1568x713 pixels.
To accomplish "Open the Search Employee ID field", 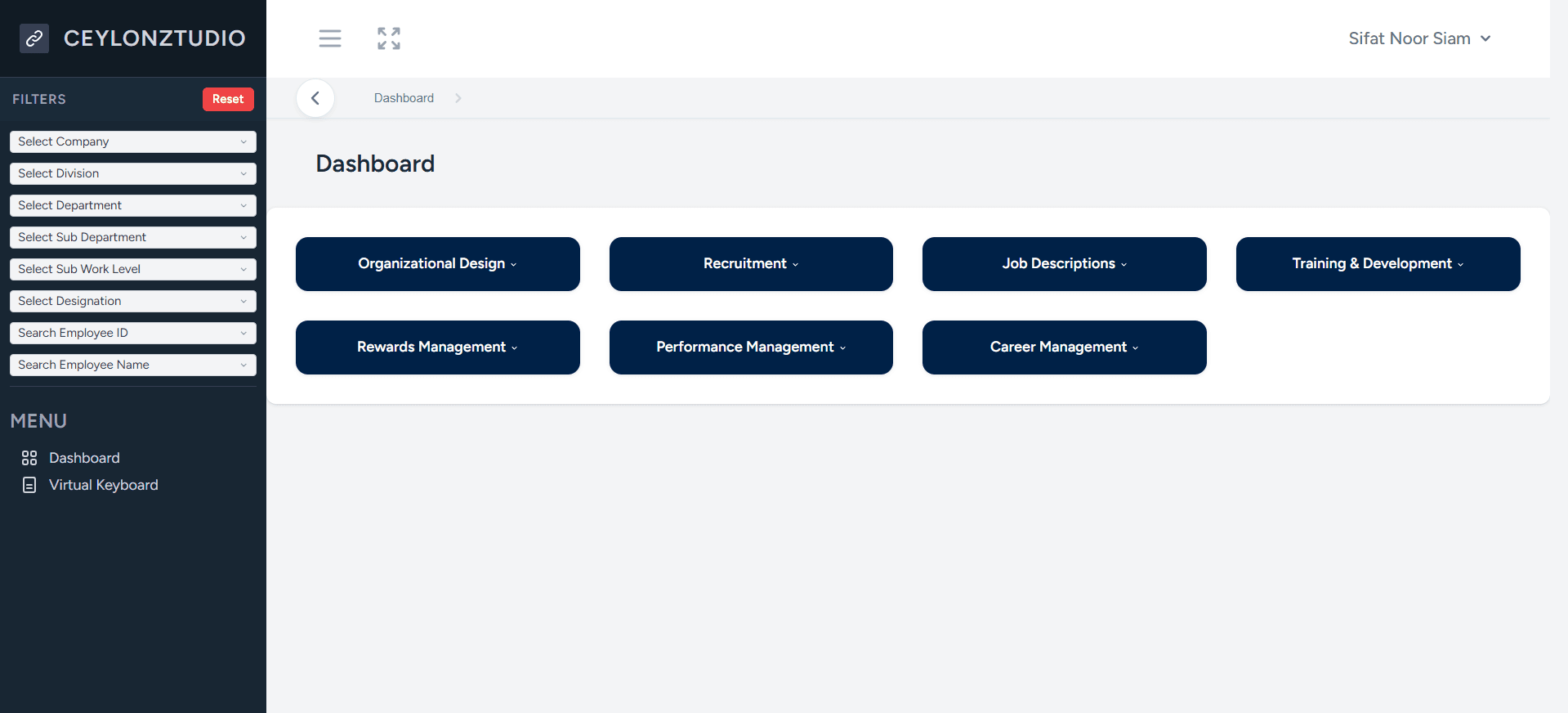I will (x=133, y=333).
